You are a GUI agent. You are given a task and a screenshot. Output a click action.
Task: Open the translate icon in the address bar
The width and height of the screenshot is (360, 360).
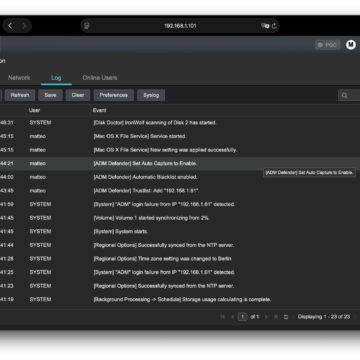point(265,26)
